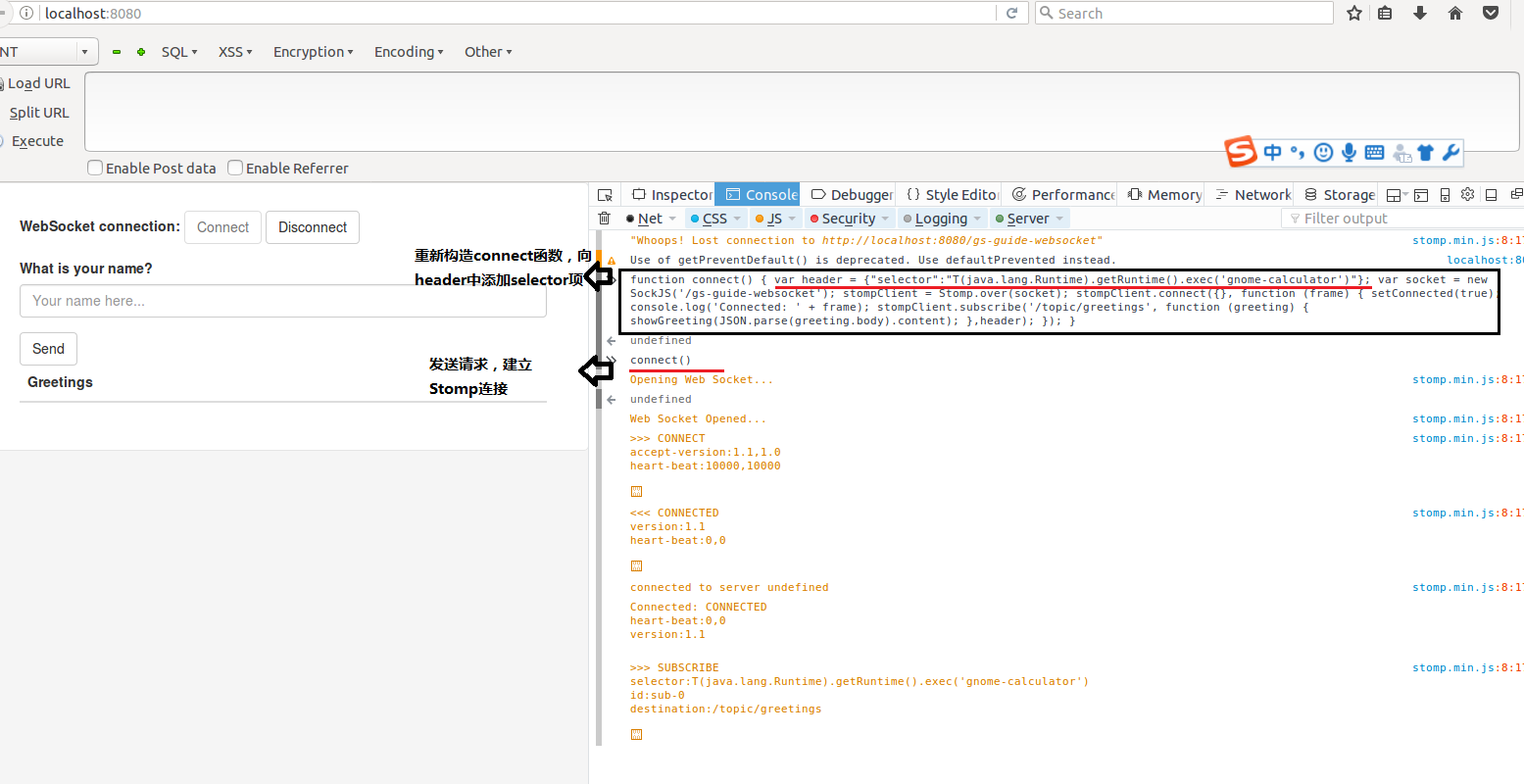Go to the home page icon

pyautogui.click(x=1455, y=13)
